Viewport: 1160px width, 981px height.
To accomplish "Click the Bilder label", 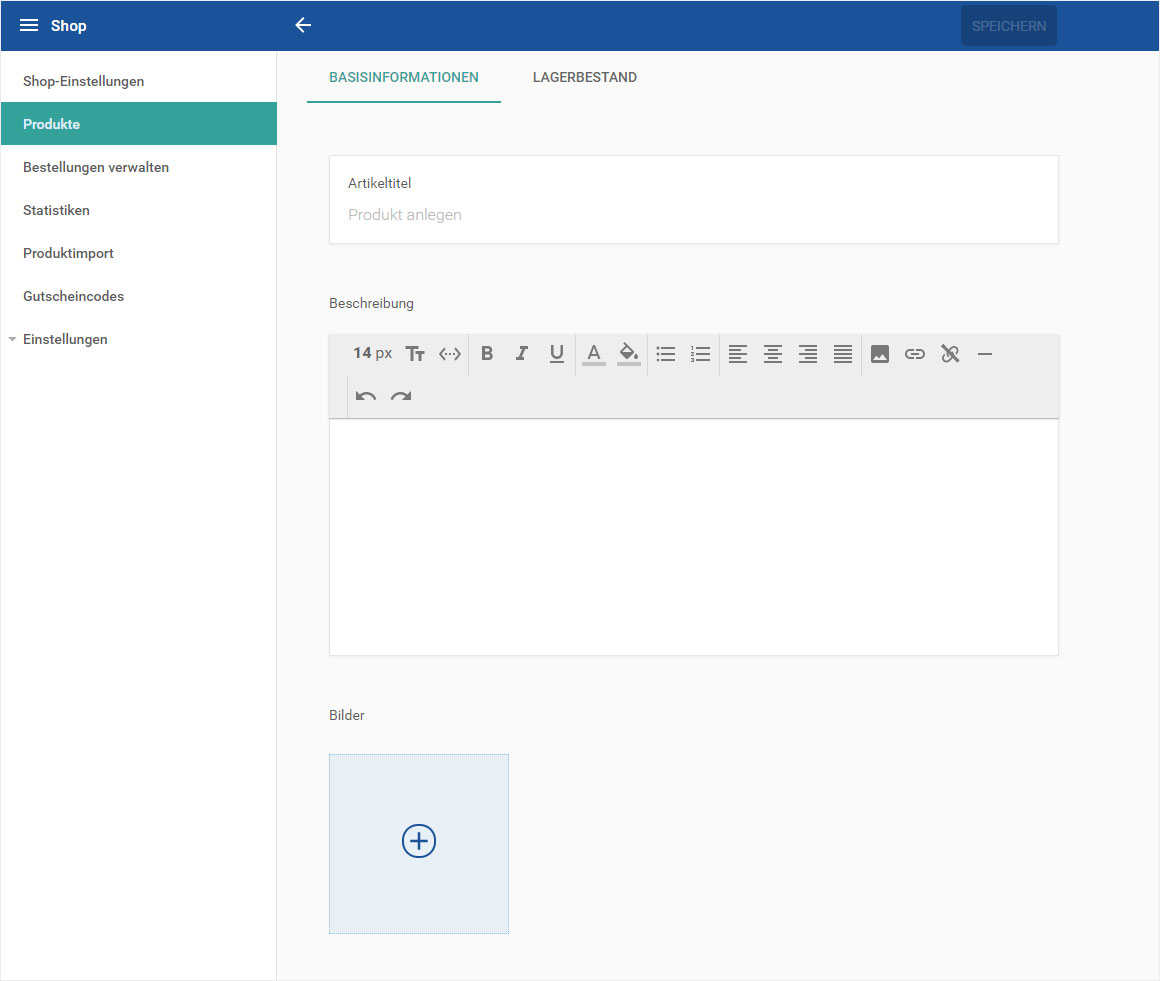I will click(x=346, y=715).
